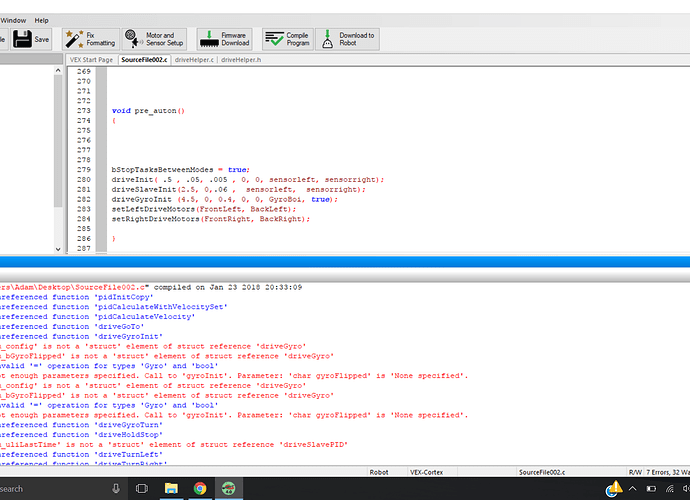Launch Chrome from the taskbar
690x500 pixels.
point(200,488)
